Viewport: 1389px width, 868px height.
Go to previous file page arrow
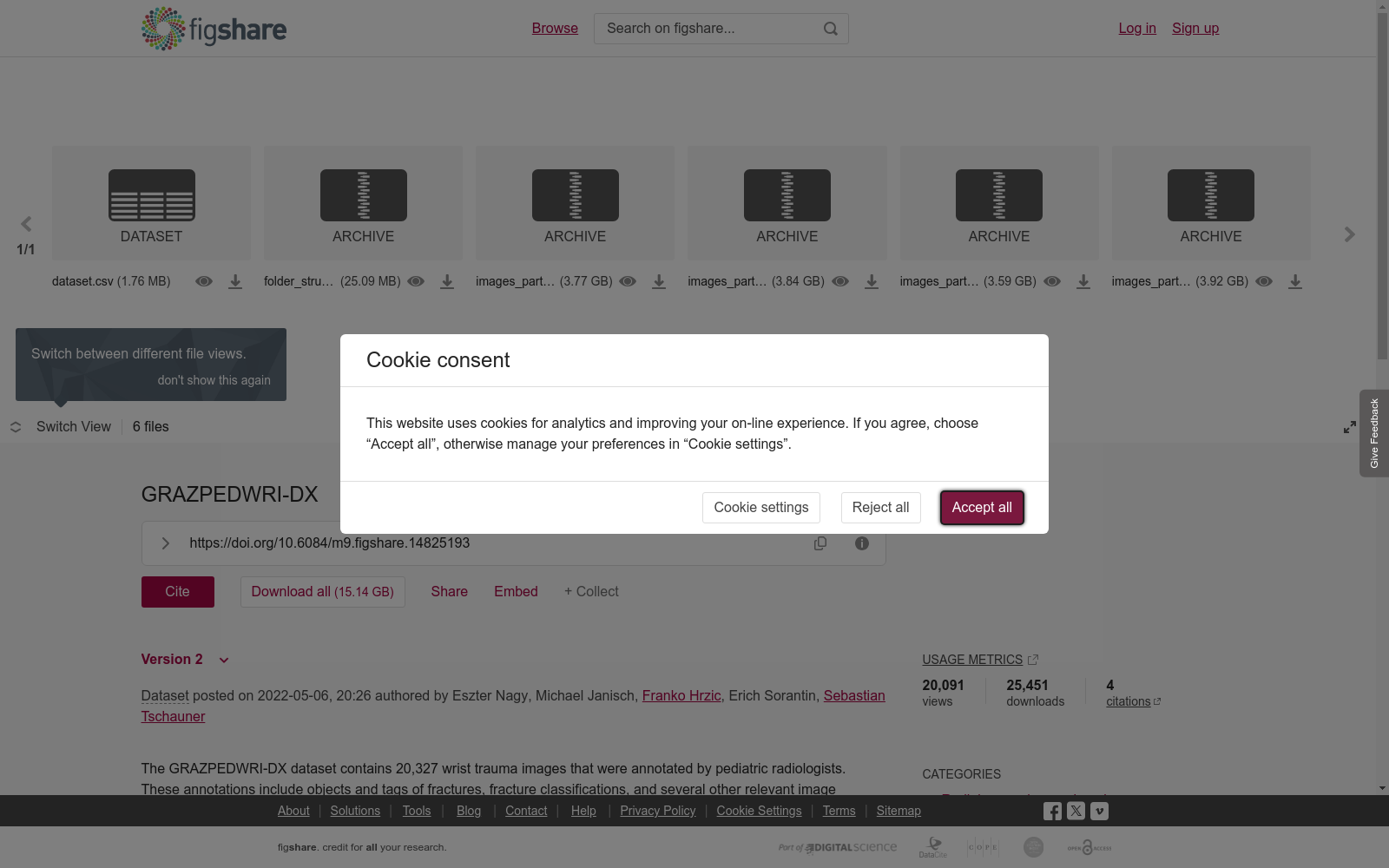[x=26, y=225]
